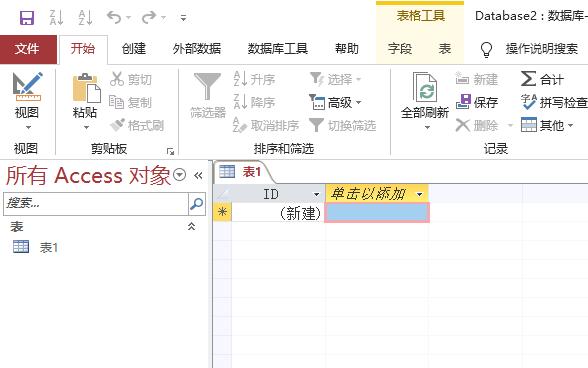Image resolution: width=588 pixels, height=368 pixels.
Task: Open the 高级 filter options dropdown
Action: click(x=336, y=102)
